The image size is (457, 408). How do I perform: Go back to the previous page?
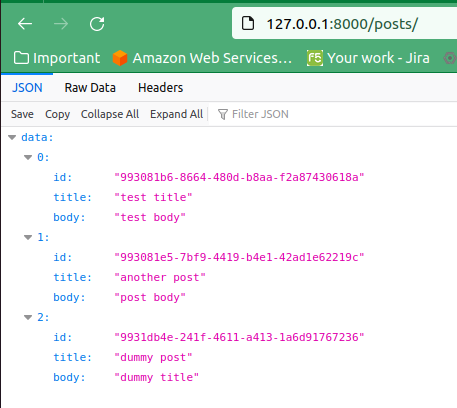25,24
